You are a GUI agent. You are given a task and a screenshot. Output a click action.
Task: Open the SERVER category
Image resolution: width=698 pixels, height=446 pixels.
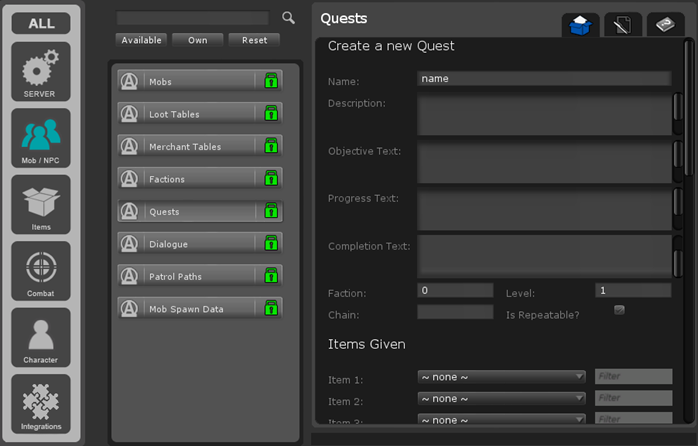click(x=41, y=71)
